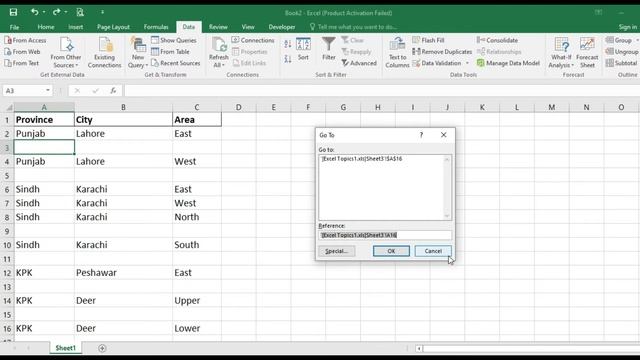
Task: Import data From Web
Action: pyautogui.click(x=22, y=52)
